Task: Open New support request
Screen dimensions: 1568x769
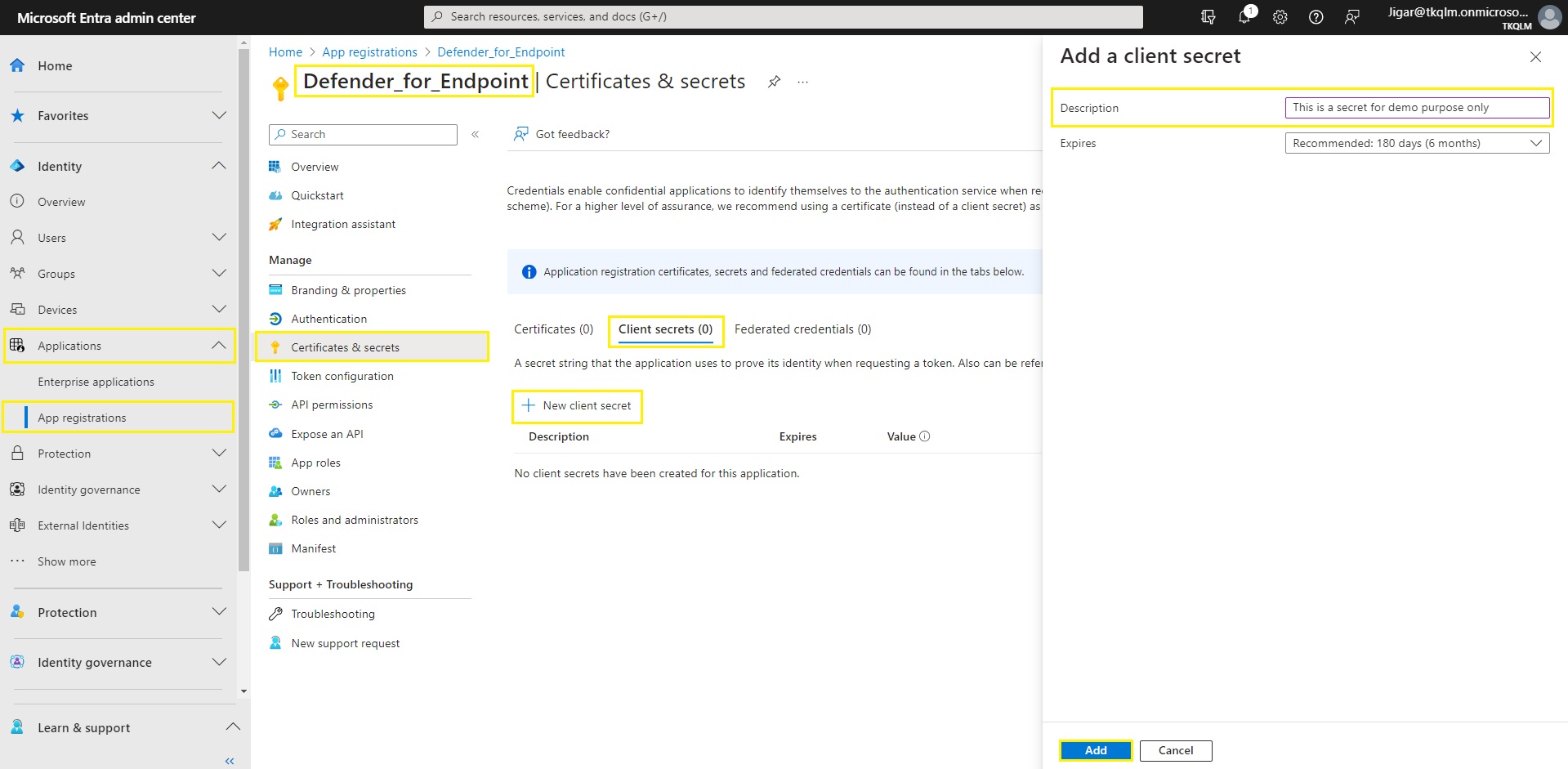Action: [346, 643]
